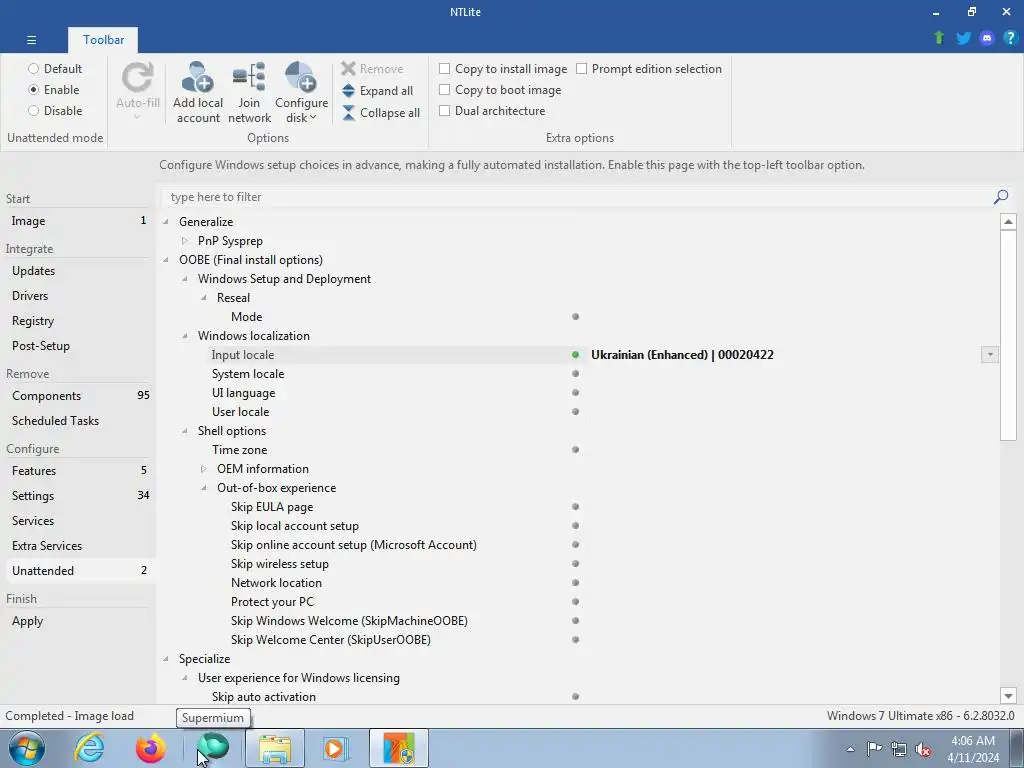This screenshot has height=768, width=1024.
Task: Collapse the Reseal node
Action: pyautogui.click(x=204, y=298)
